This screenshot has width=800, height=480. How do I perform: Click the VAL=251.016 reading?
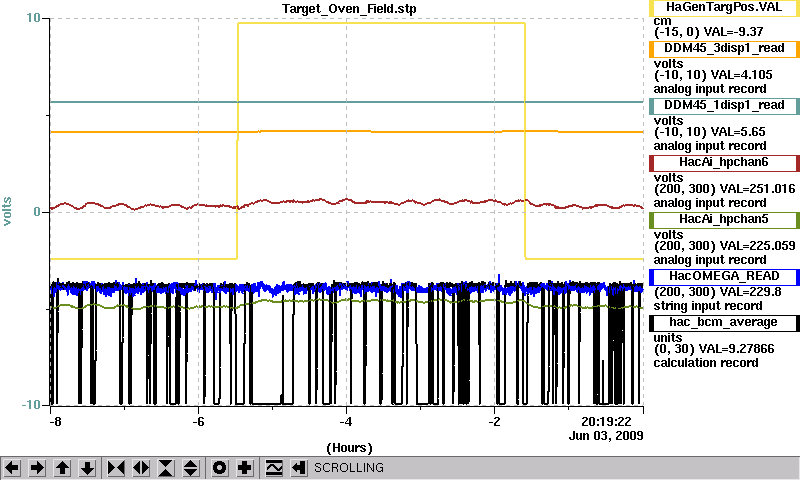click(760, 189)
